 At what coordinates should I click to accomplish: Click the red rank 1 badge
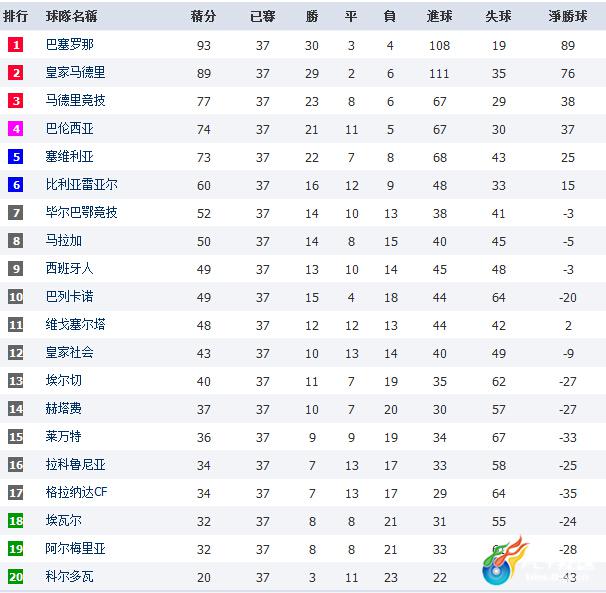[15, 45]
